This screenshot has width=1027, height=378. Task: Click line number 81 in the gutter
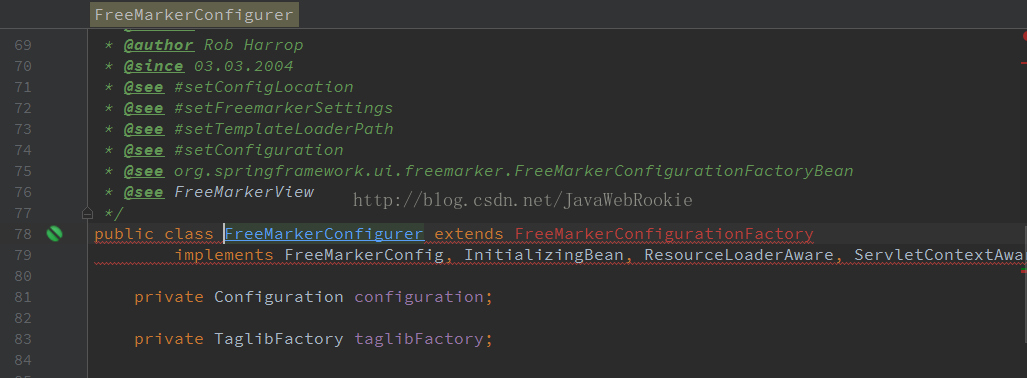pyautogui.click(x=23, y=297)
